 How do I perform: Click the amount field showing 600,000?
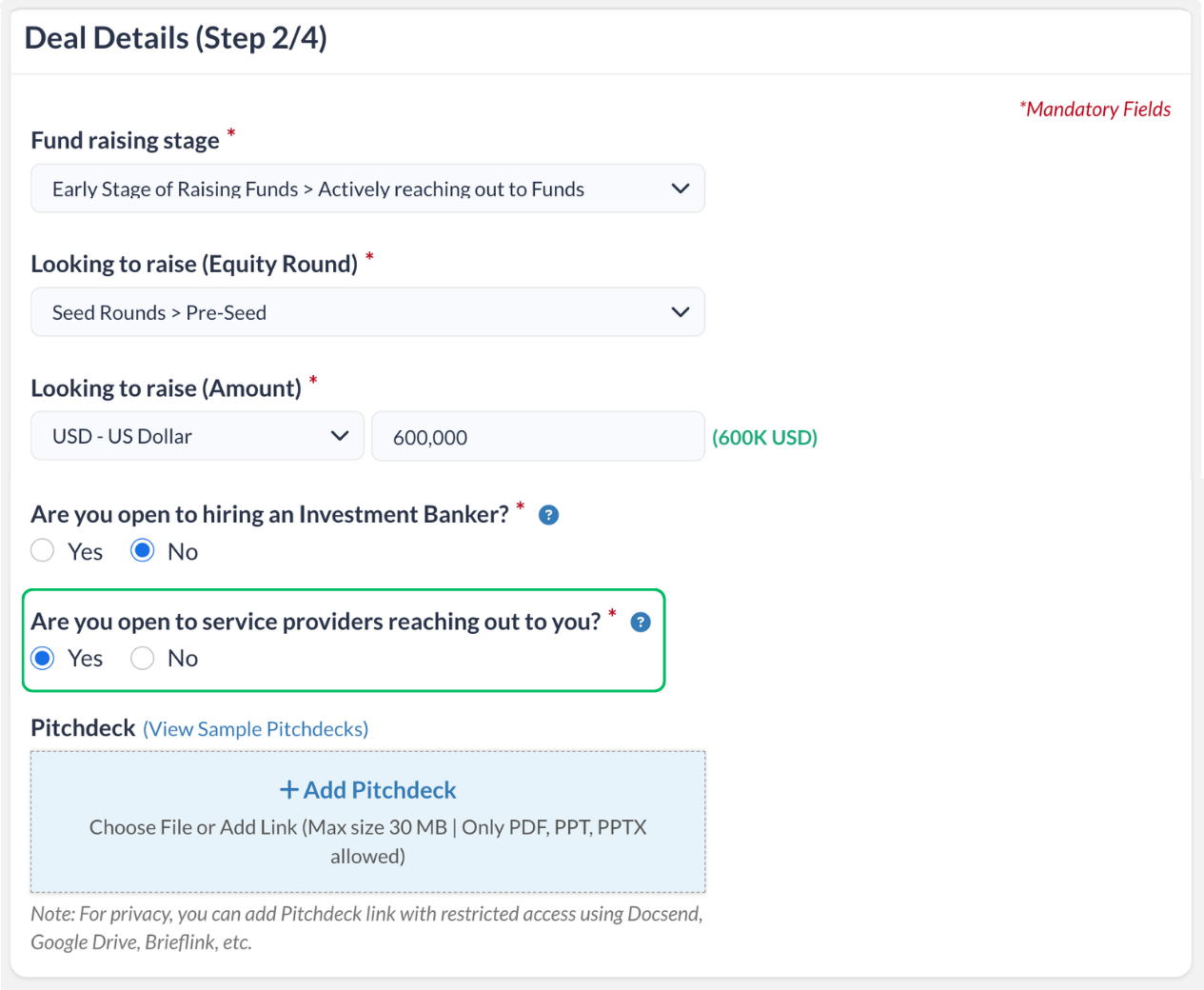pos(538,437)
